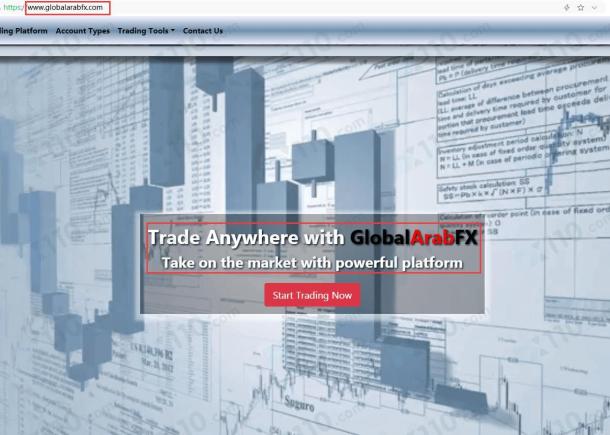Click the lightning bolt icon in address bar
The height and width of the screenshot is (435, 610).
click(567, 7)
